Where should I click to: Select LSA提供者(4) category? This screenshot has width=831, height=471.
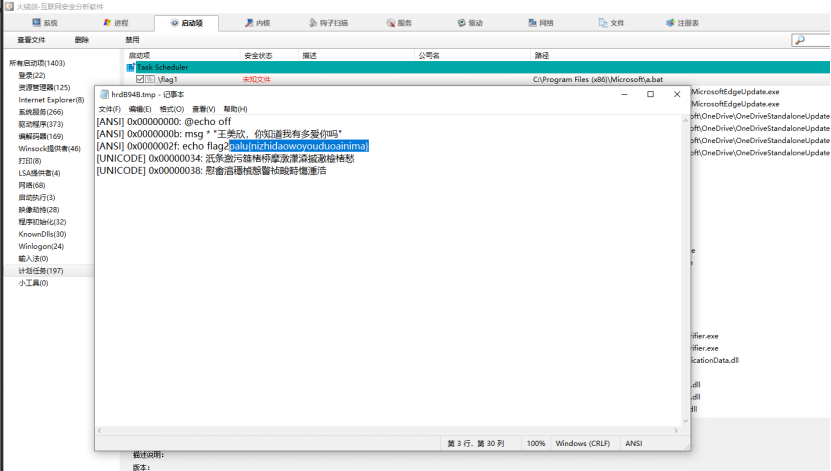click(x=39, y=173)
